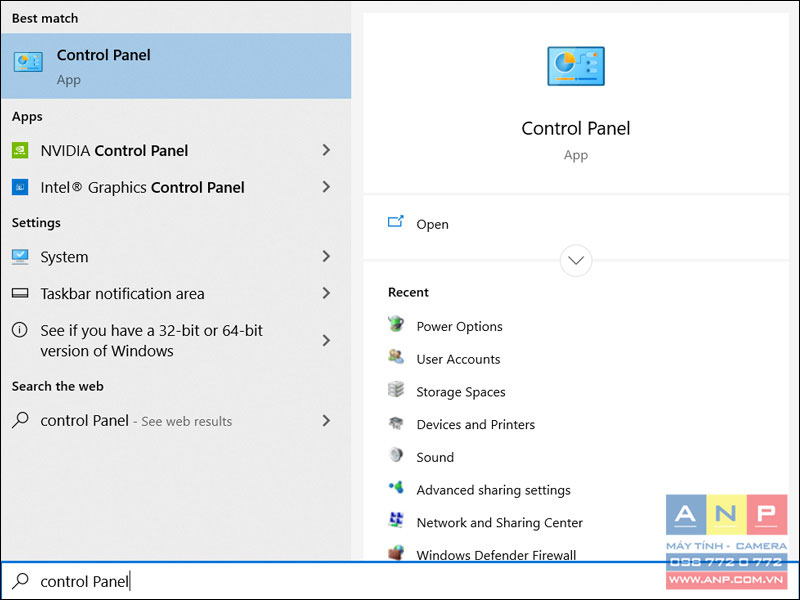Screen dimensions: 800x600
Task: Click the Devices and Printers icon
Action: click(x=395, y=422)
